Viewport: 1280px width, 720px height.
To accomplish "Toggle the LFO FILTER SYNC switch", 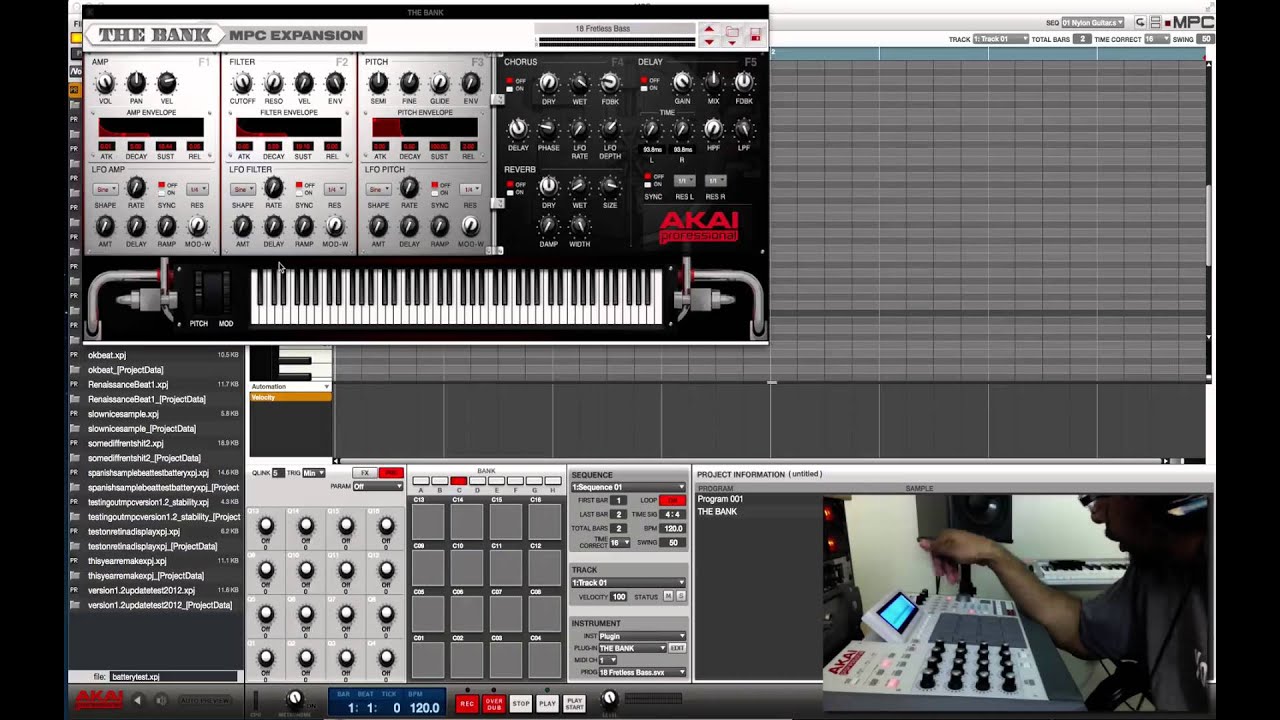I will (x=298, y=188).
